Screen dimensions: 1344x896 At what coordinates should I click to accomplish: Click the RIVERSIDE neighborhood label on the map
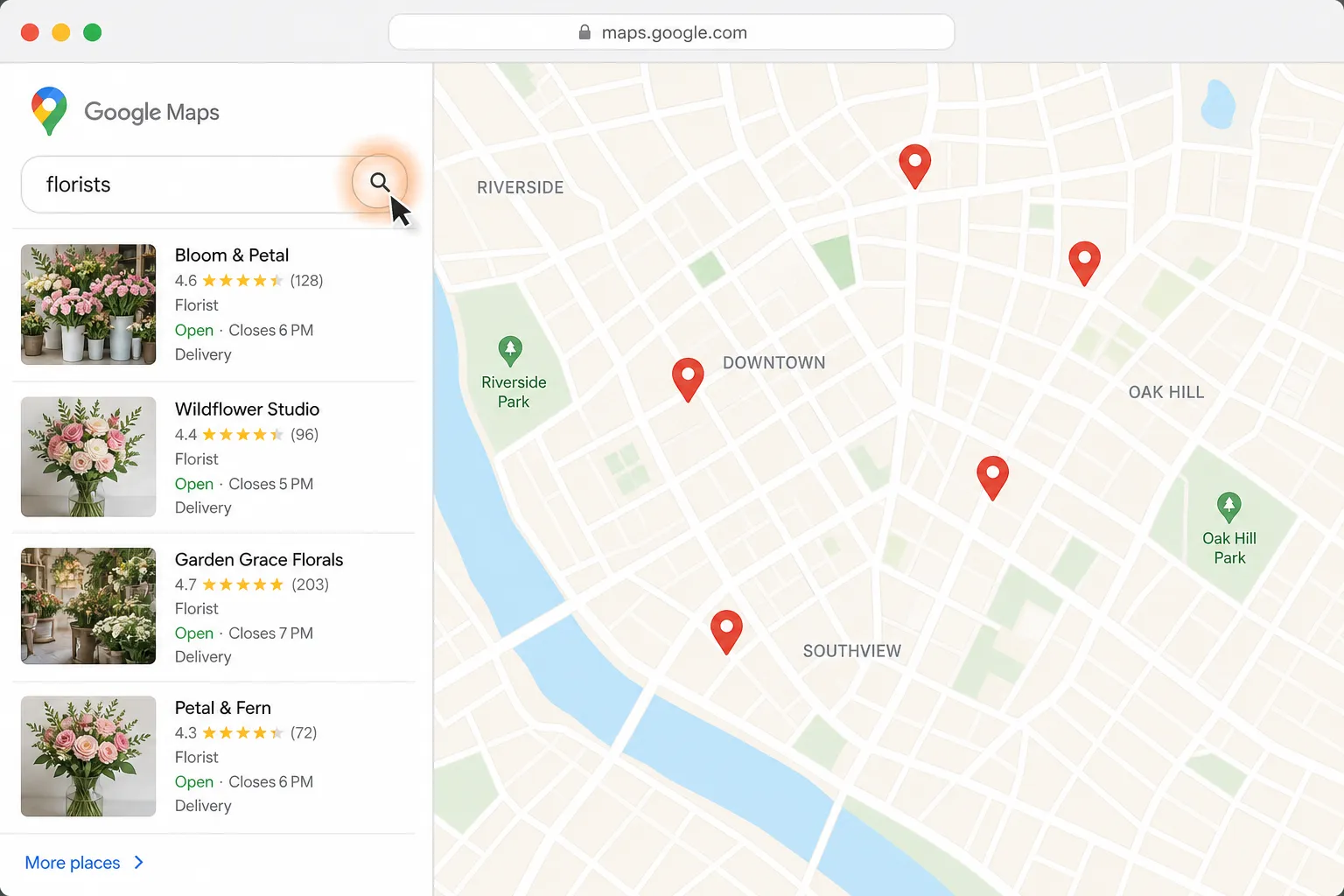pos(521,188)
